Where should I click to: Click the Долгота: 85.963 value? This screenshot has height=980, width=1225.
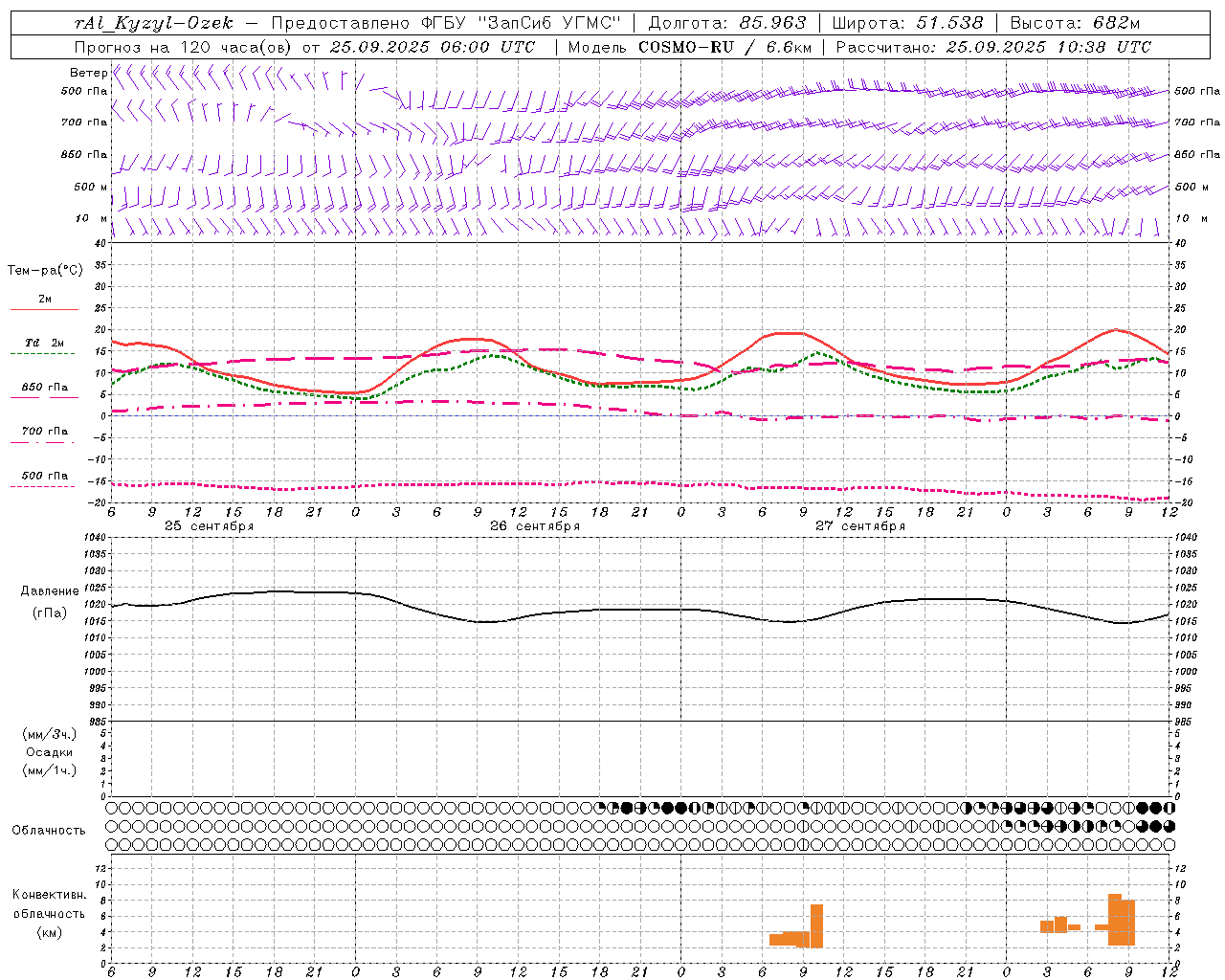tap(727, 23)
